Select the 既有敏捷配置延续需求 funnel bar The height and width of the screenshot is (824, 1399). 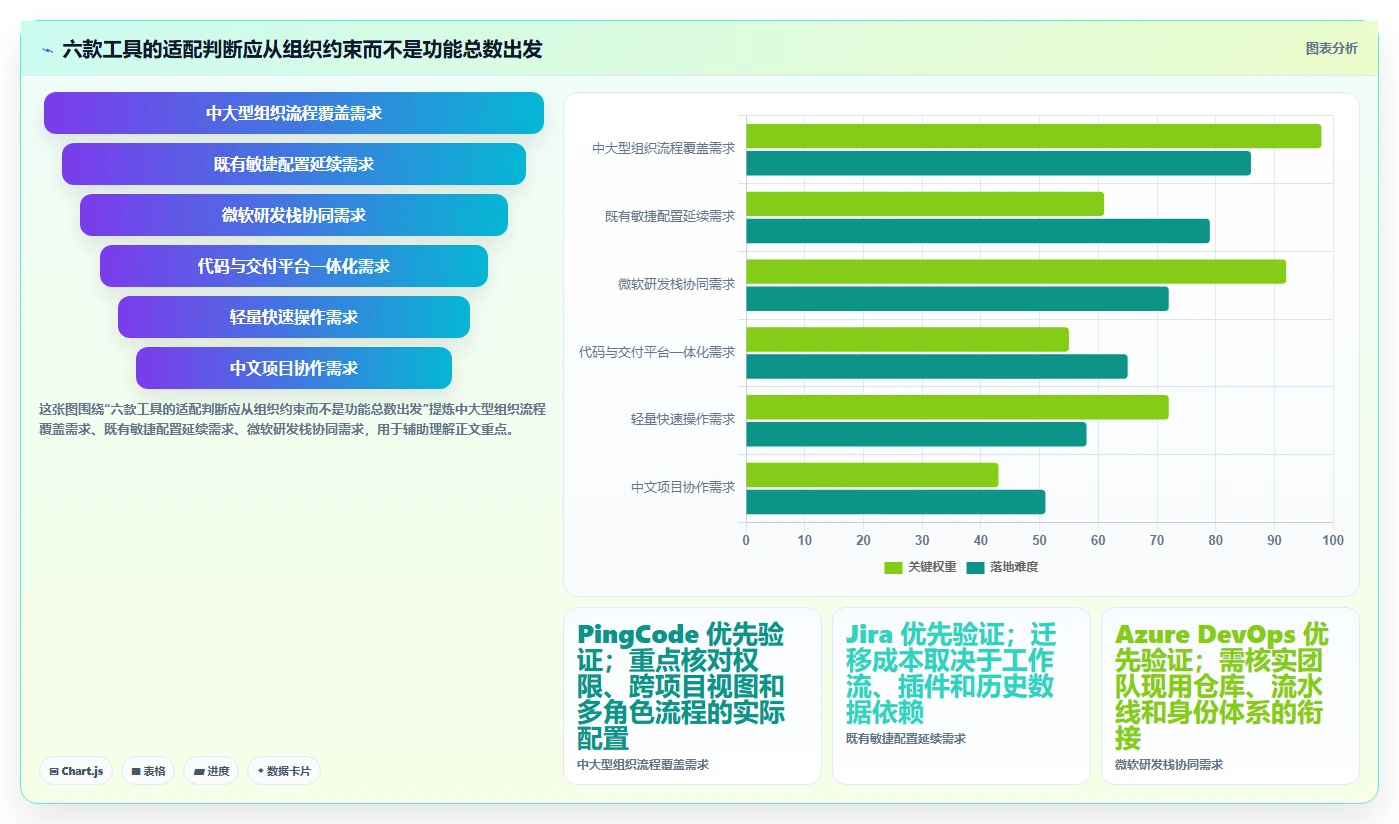click(294, 164)
